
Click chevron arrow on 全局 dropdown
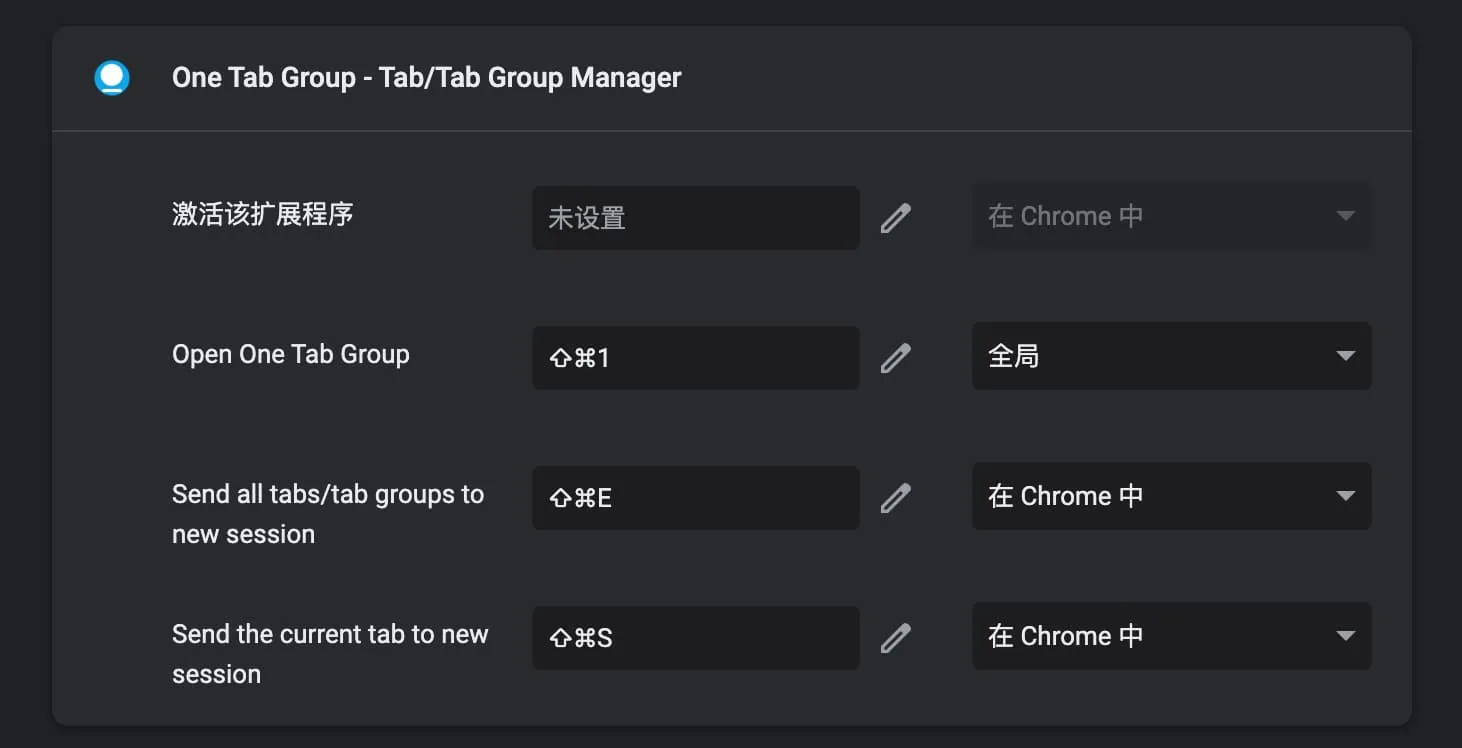(1348, 356)
